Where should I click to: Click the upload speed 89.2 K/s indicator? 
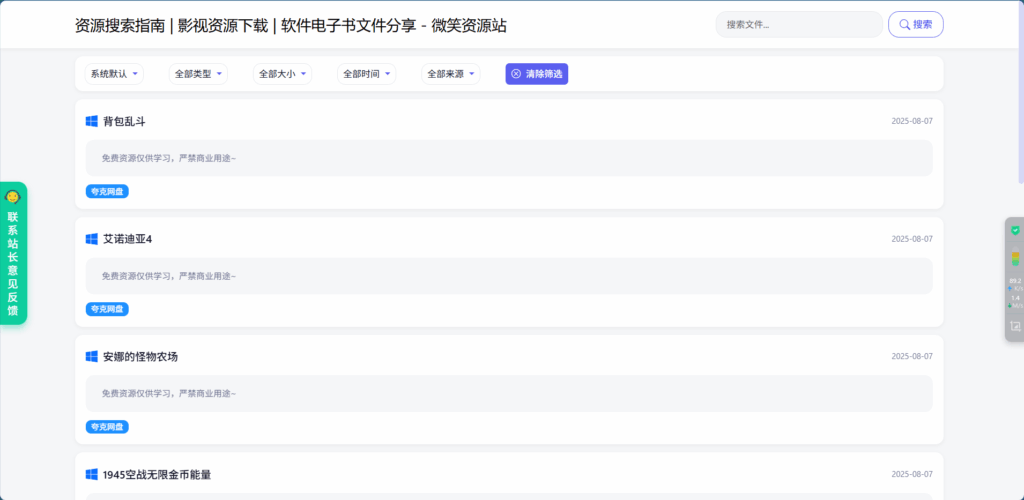pos(1015,284)
